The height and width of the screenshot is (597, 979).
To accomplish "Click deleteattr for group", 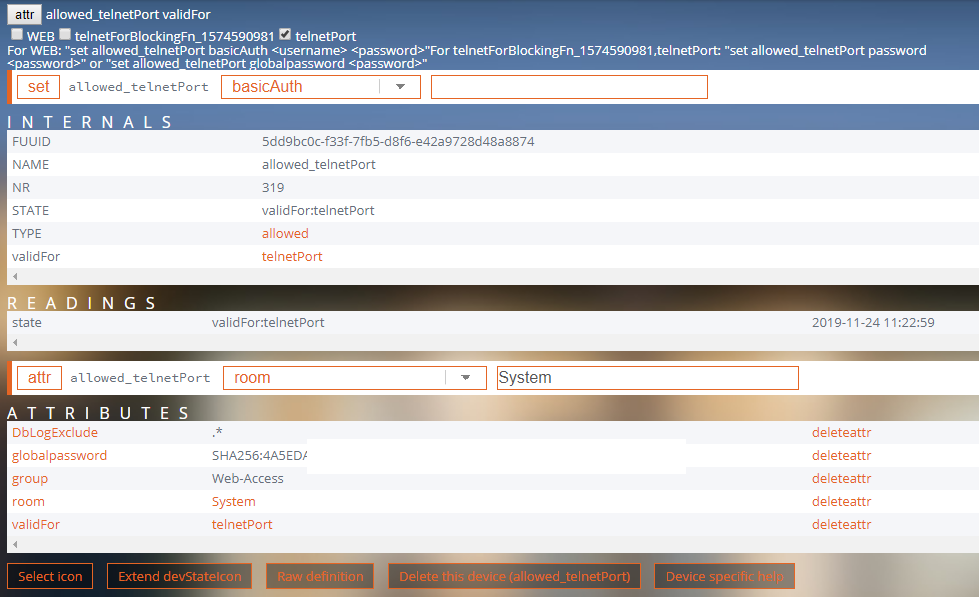I will (x=841, y=479).
